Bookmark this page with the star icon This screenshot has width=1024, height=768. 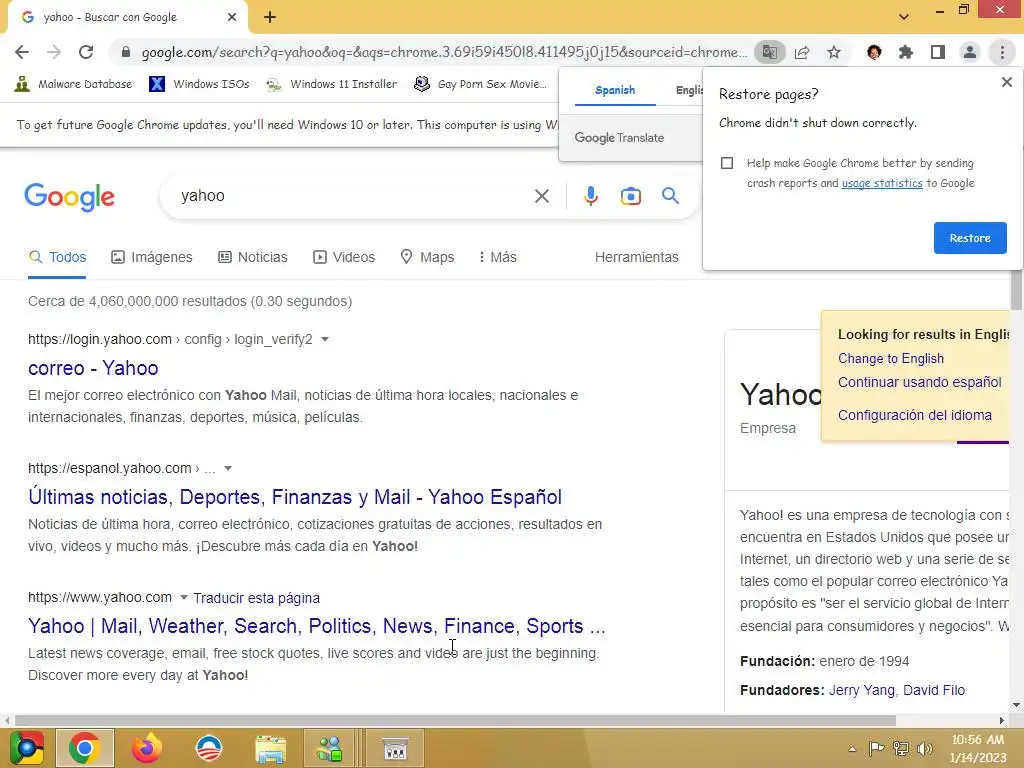pos(834,52)
